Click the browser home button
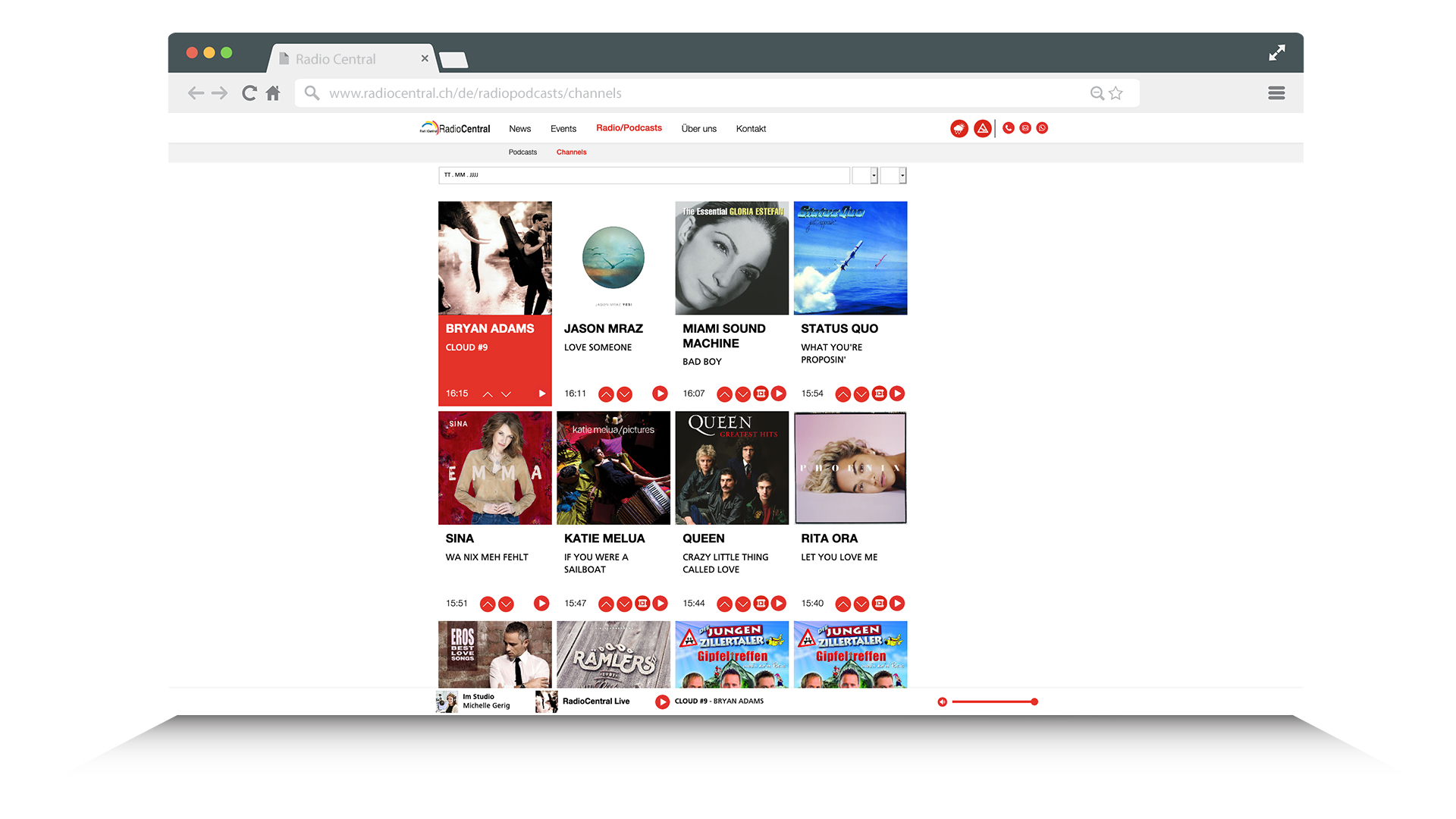The height and width of the screenshot is (819, 1456). coord(273,93)
